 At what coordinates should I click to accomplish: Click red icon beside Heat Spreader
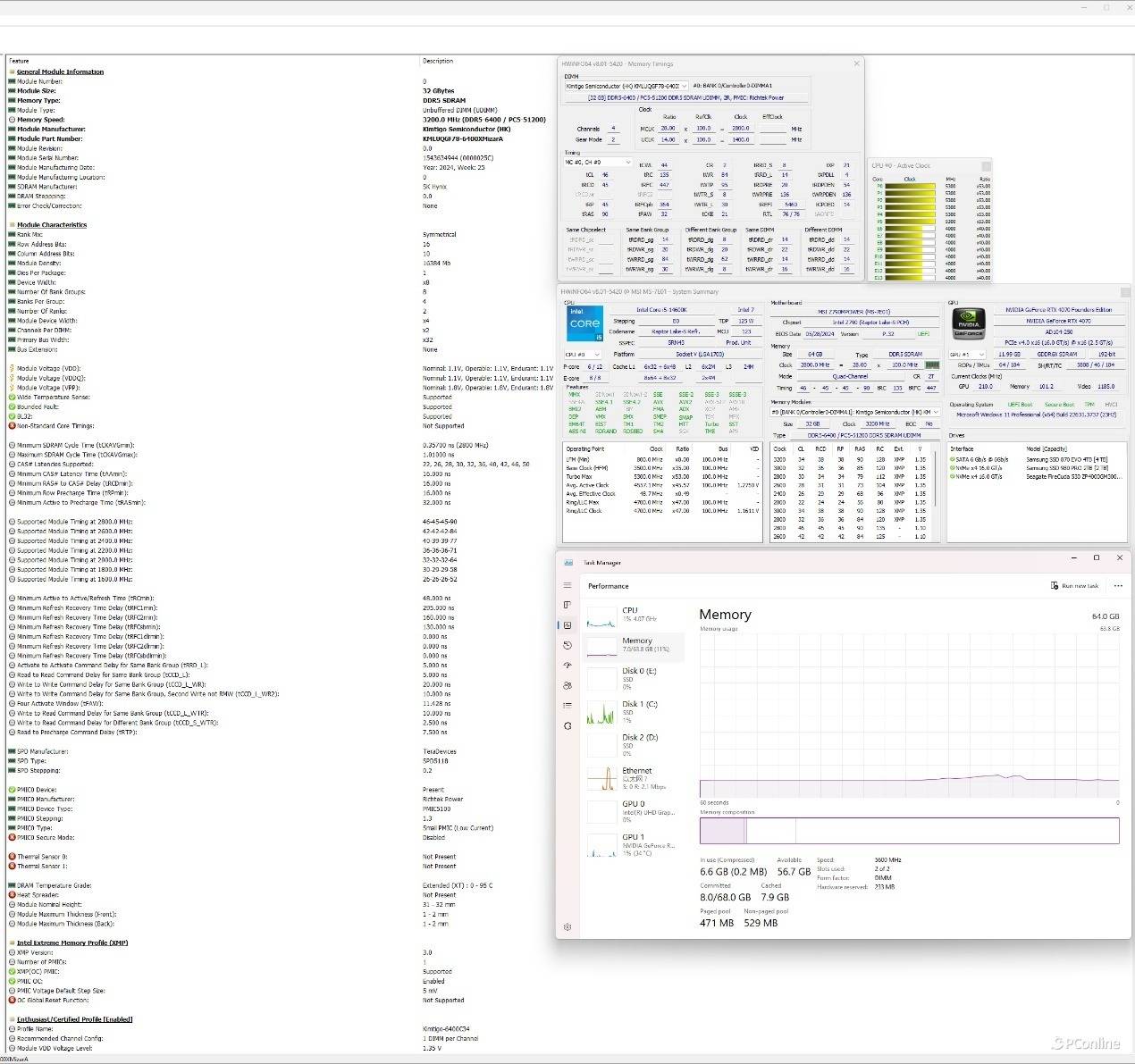[12, 895]
